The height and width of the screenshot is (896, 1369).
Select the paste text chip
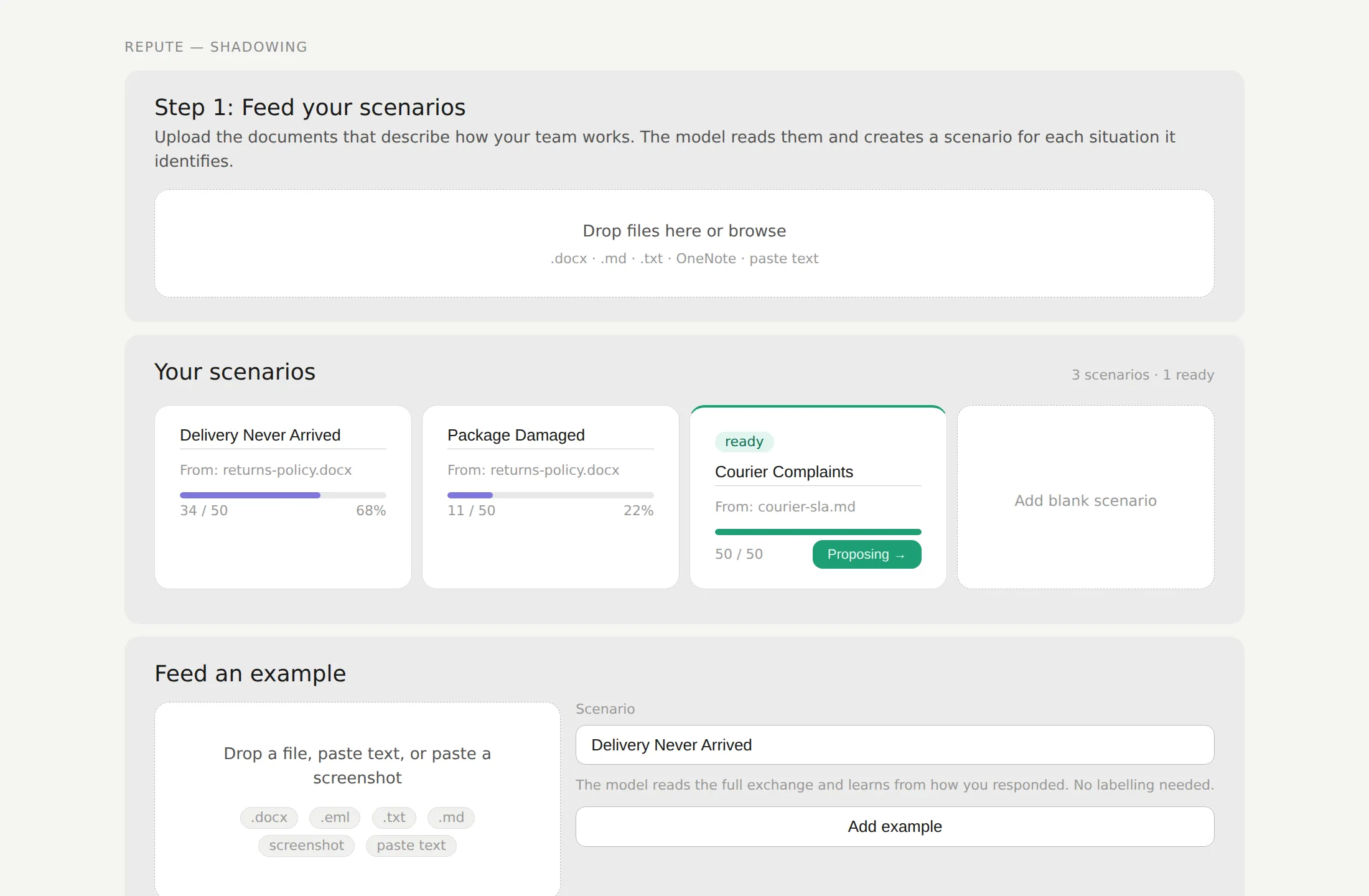click(411, 846)
